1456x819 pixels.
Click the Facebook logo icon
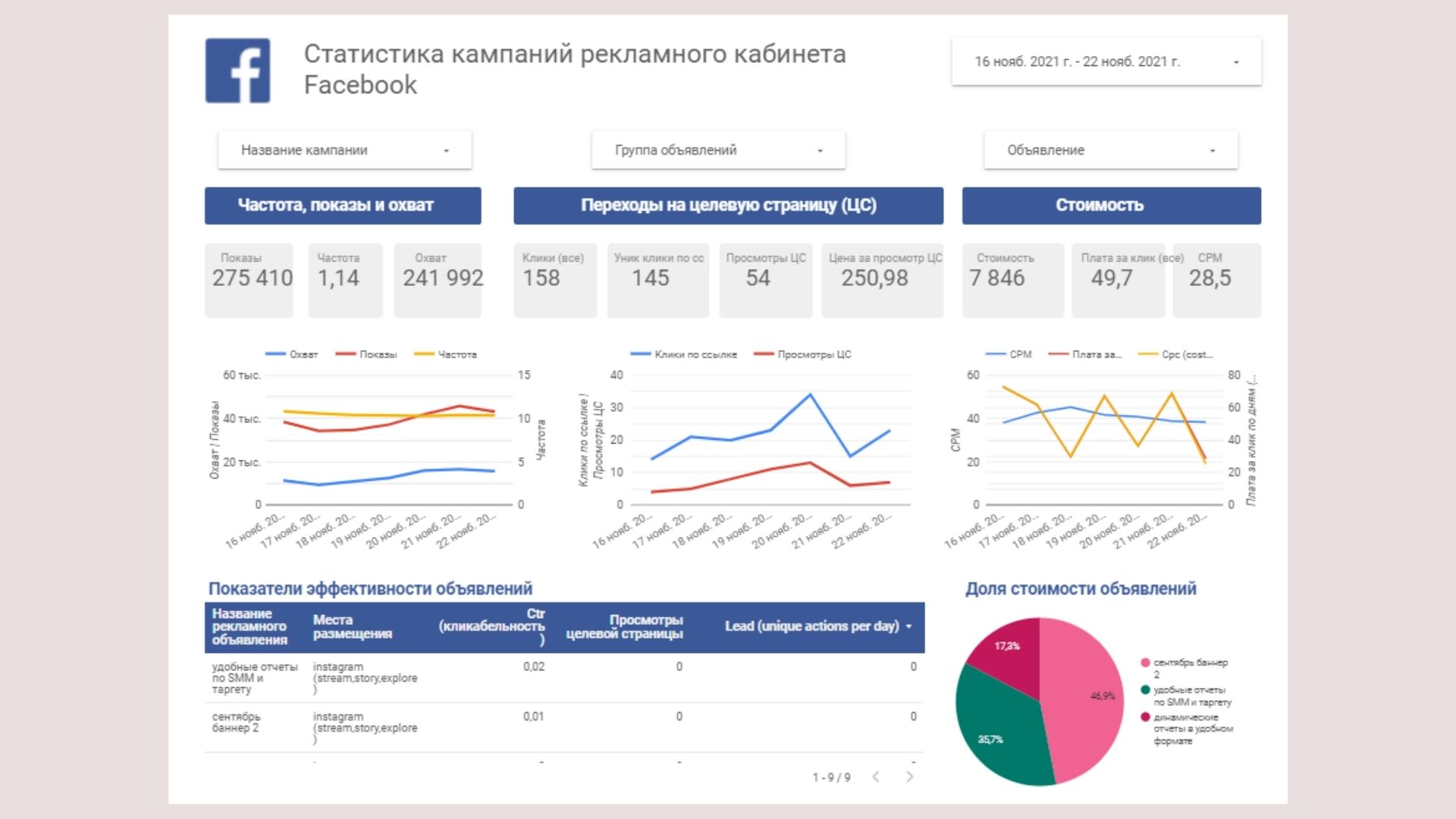(237, 71)
